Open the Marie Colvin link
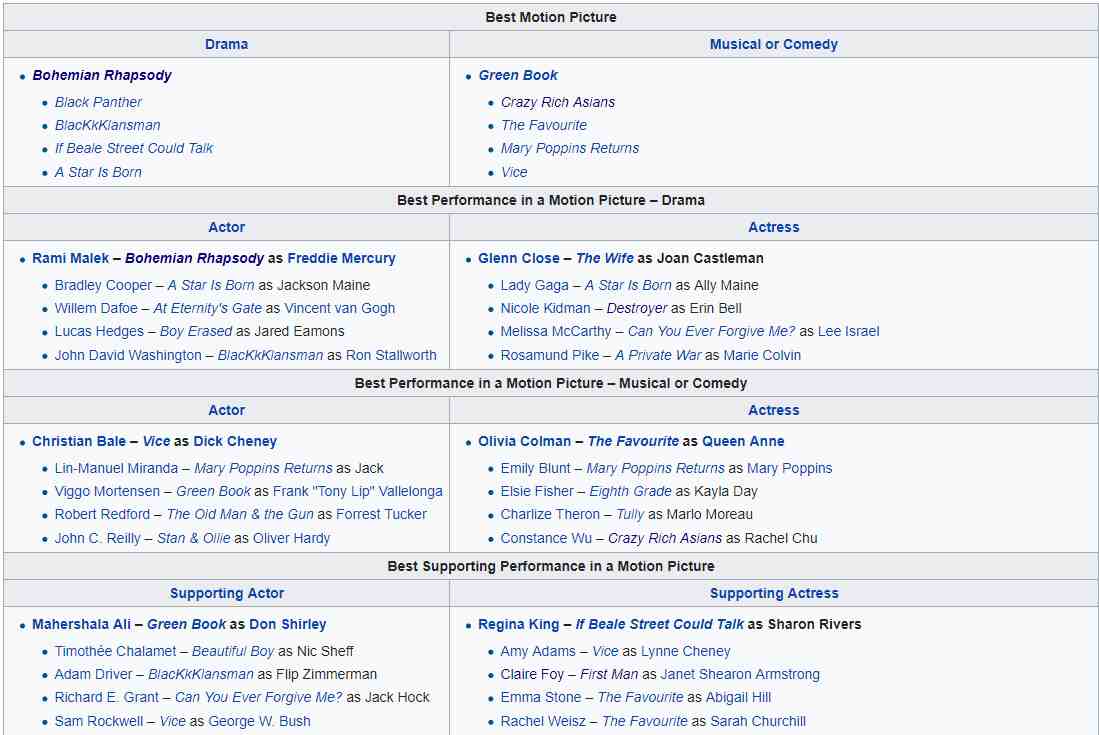The width and height of the screenshot is (1099, 735). pos(762,355)
